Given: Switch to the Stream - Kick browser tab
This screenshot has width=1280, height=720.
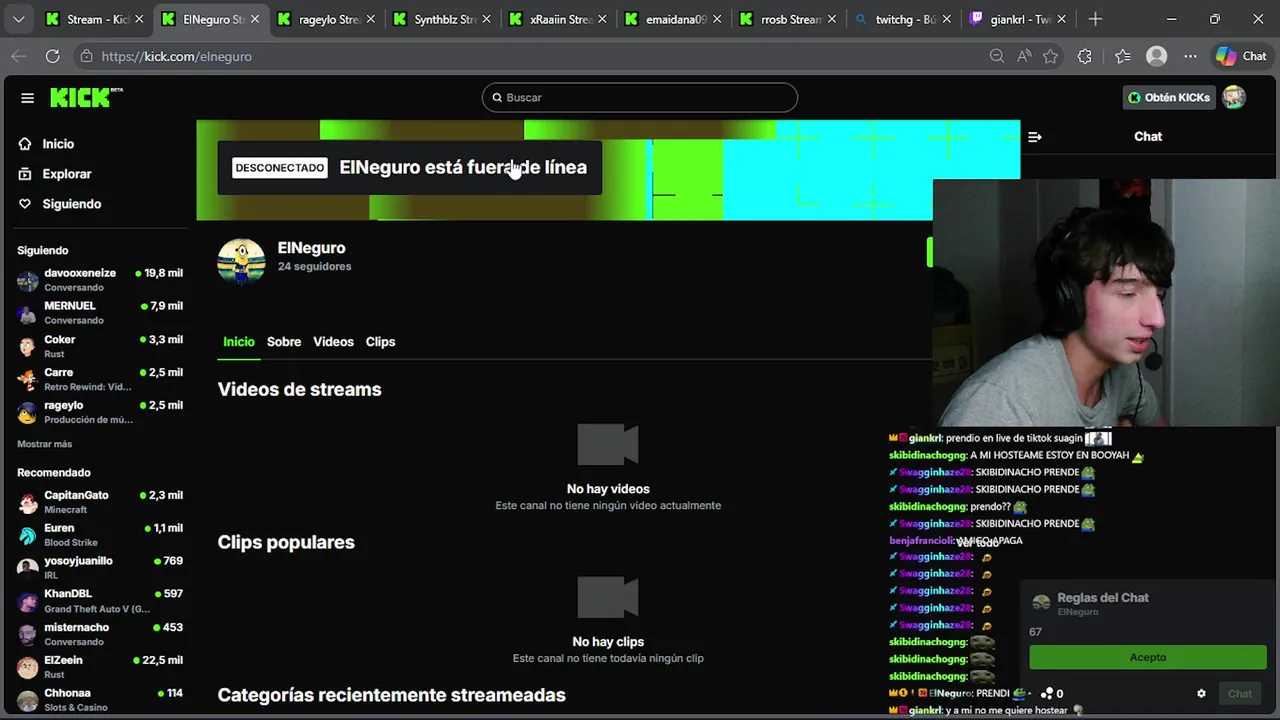Looking at the screenshot, I should 96,19.
